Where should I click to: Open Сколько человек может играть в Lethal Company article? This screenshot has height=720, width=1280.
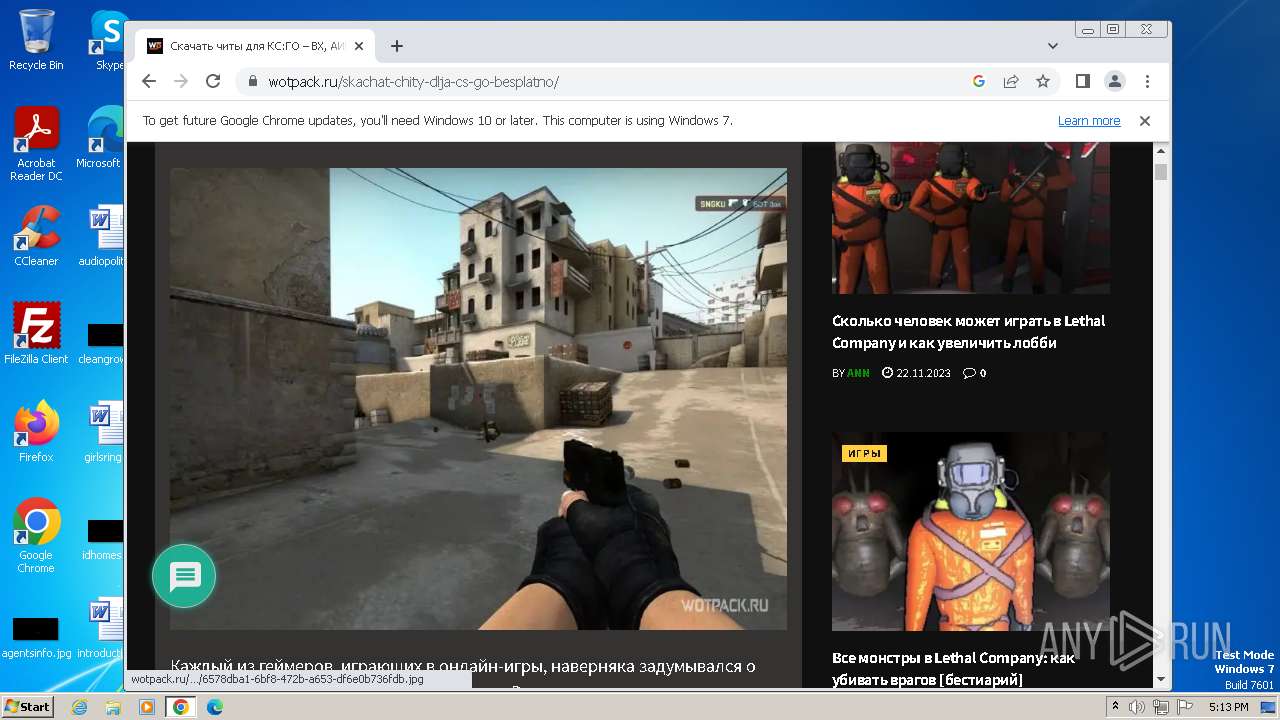pos(969,332)
